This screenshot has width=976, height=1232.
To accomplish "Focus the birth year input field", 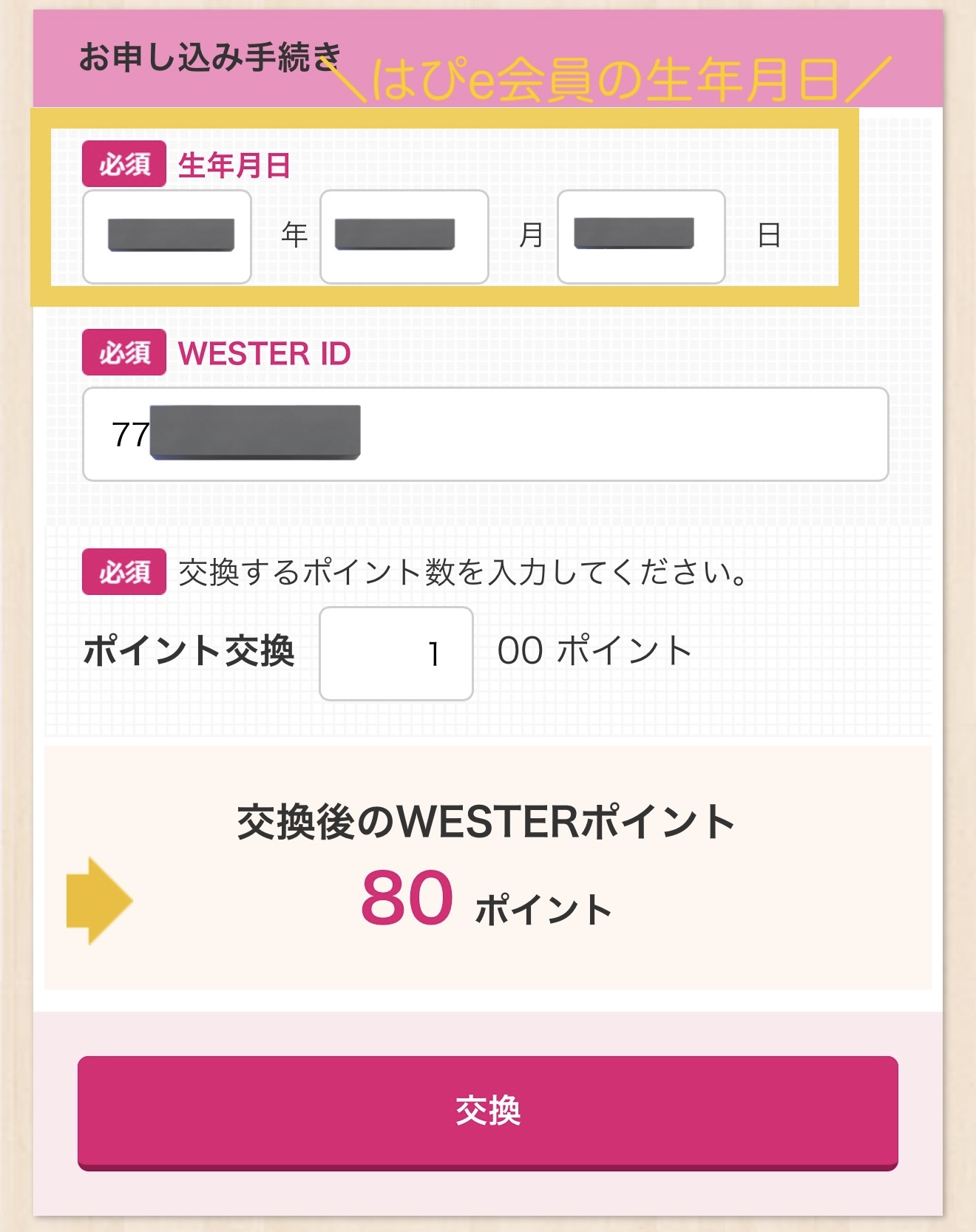I will [x=167, y=236].
